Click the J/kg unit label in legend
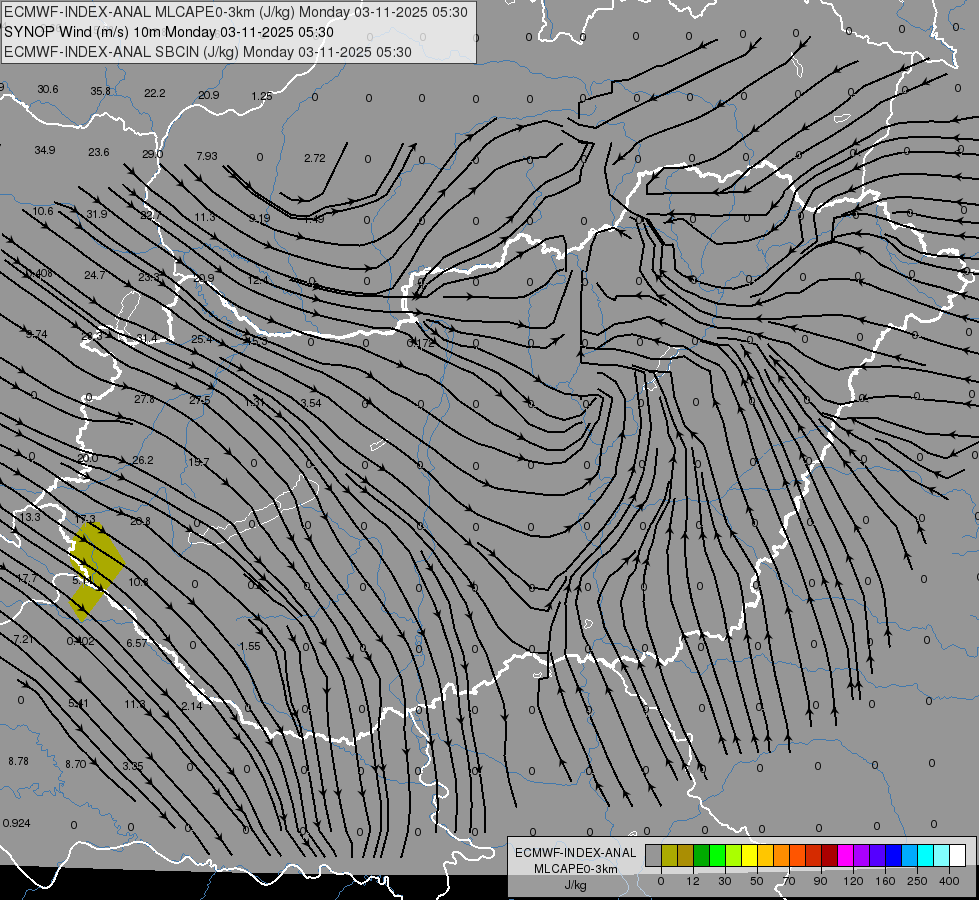 (576, 885)
